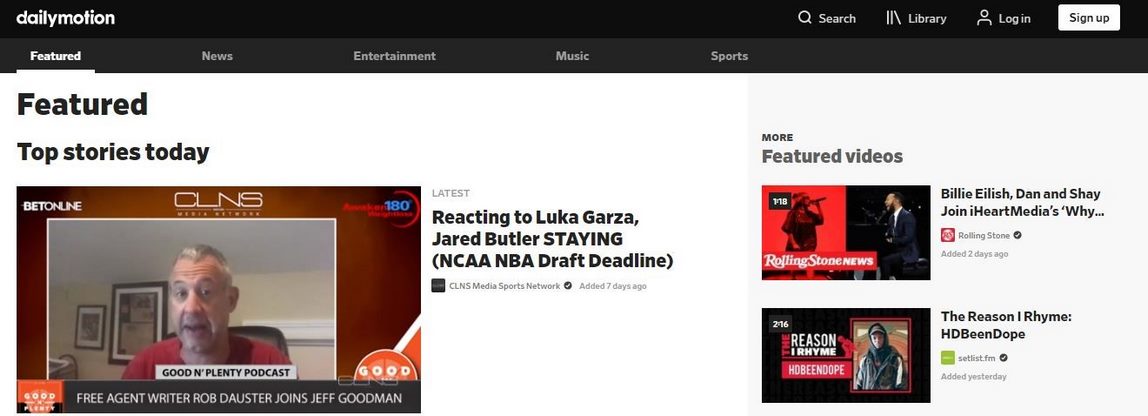Click the Sign up button
The image size is (1148, 416).
(x=1089, y=18)
